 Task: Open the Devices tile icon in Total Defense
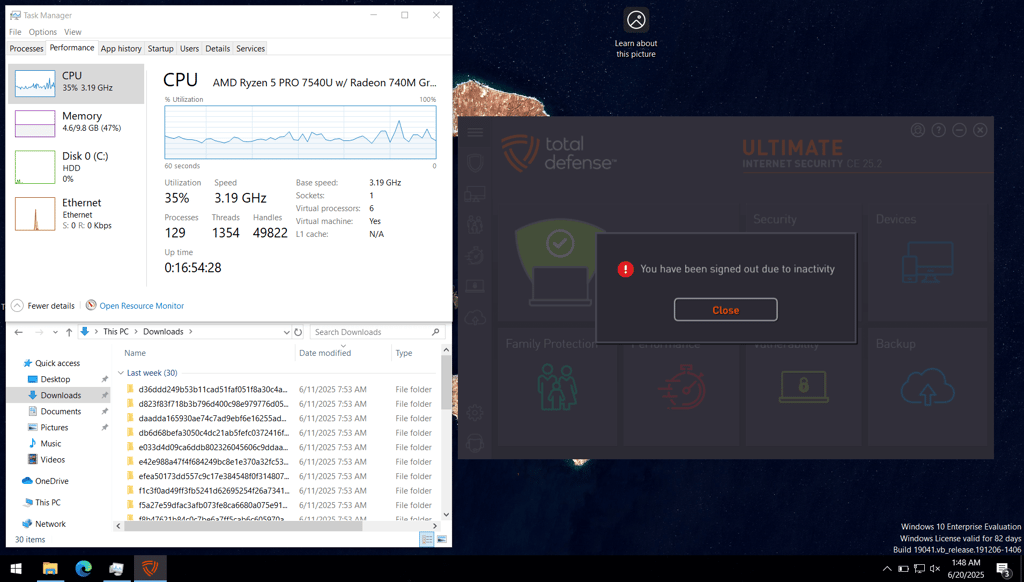[927, 263]
